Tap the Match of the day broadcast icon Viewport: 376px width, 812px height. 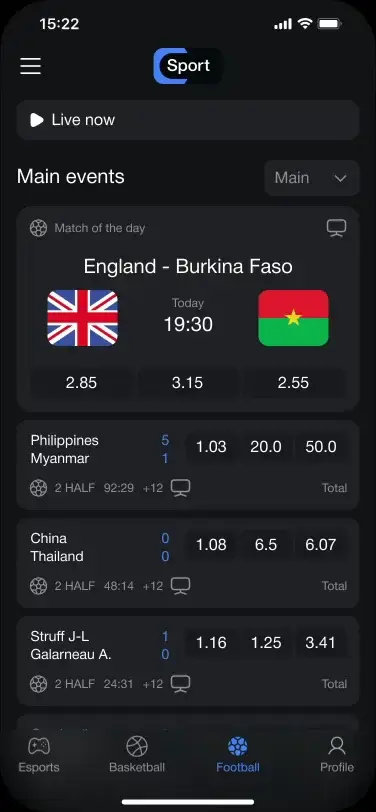click(x=337, y=228)
